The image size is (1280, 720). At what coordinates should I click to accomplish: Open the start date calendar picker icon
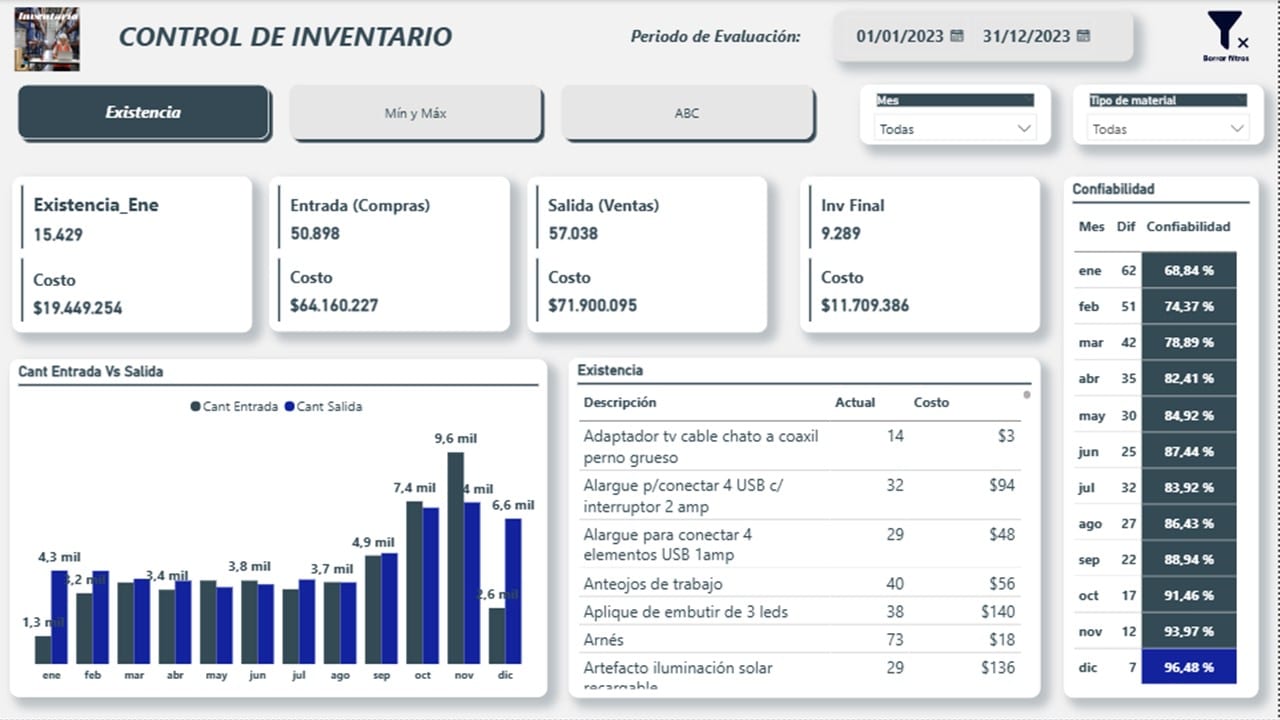click(x=957, y=36)
